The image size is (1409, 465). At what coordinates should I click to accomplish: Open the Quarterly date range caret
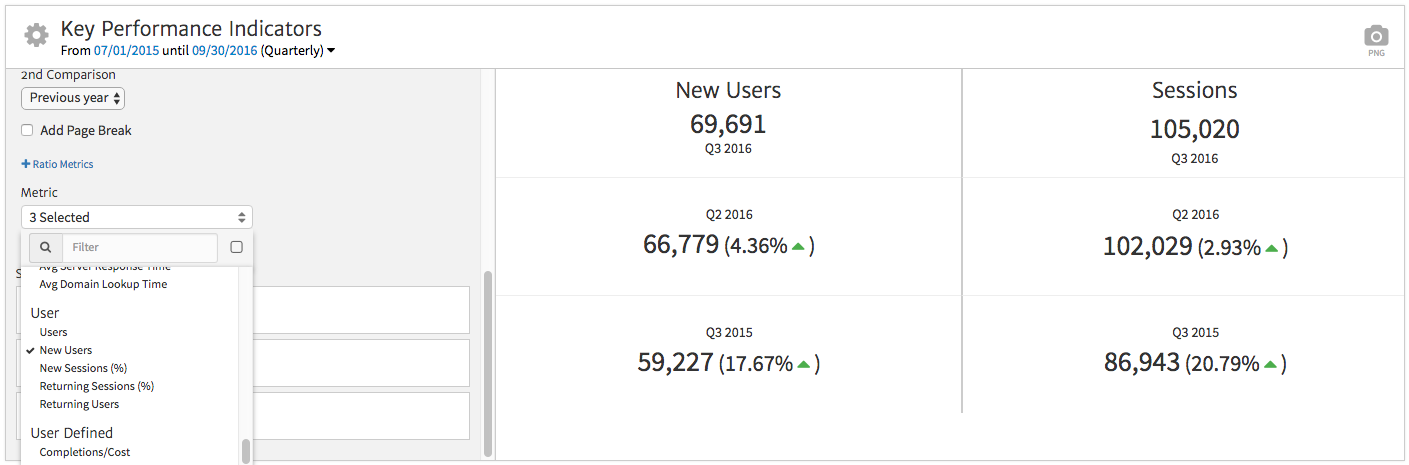pos(331,51)
